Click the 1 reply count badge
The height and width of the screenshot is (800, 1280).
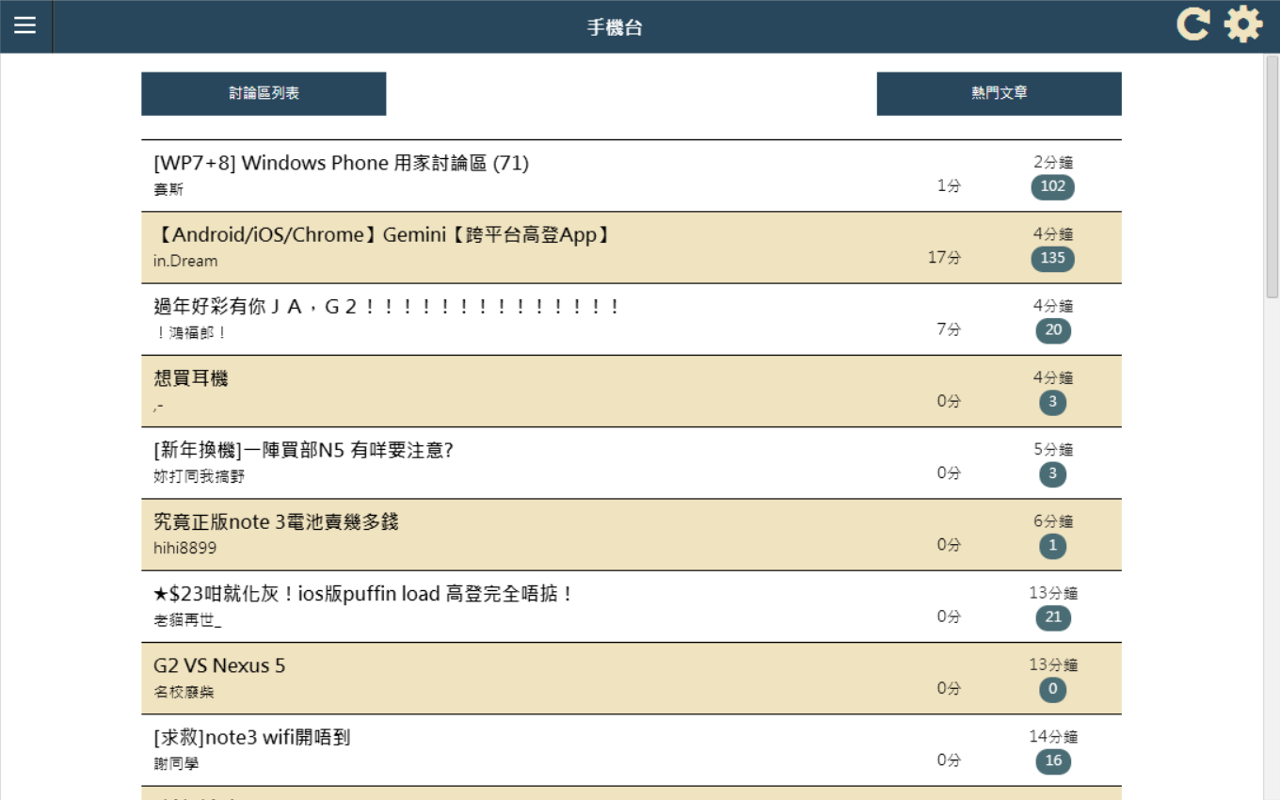pyautogui.click(x=1053, y=546)
